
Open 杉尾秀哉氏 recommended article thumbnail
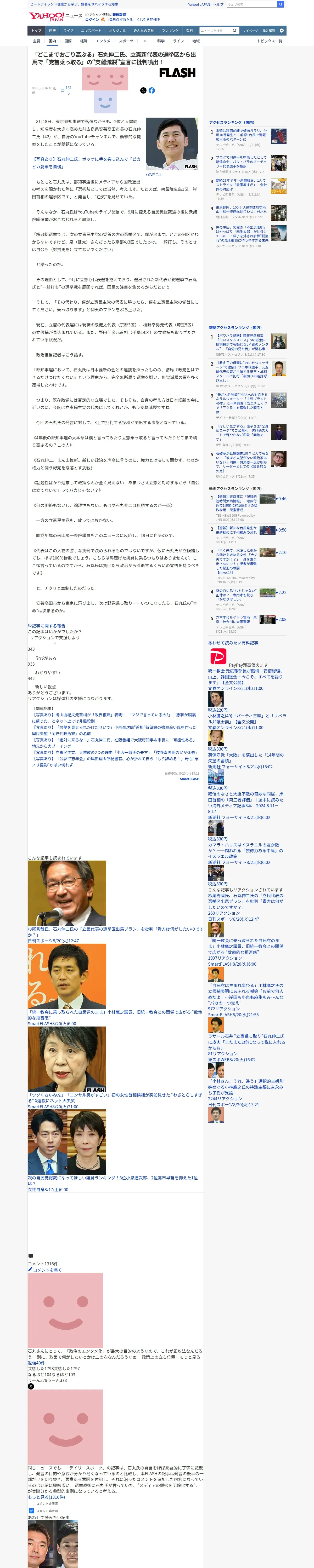[66, 892]
